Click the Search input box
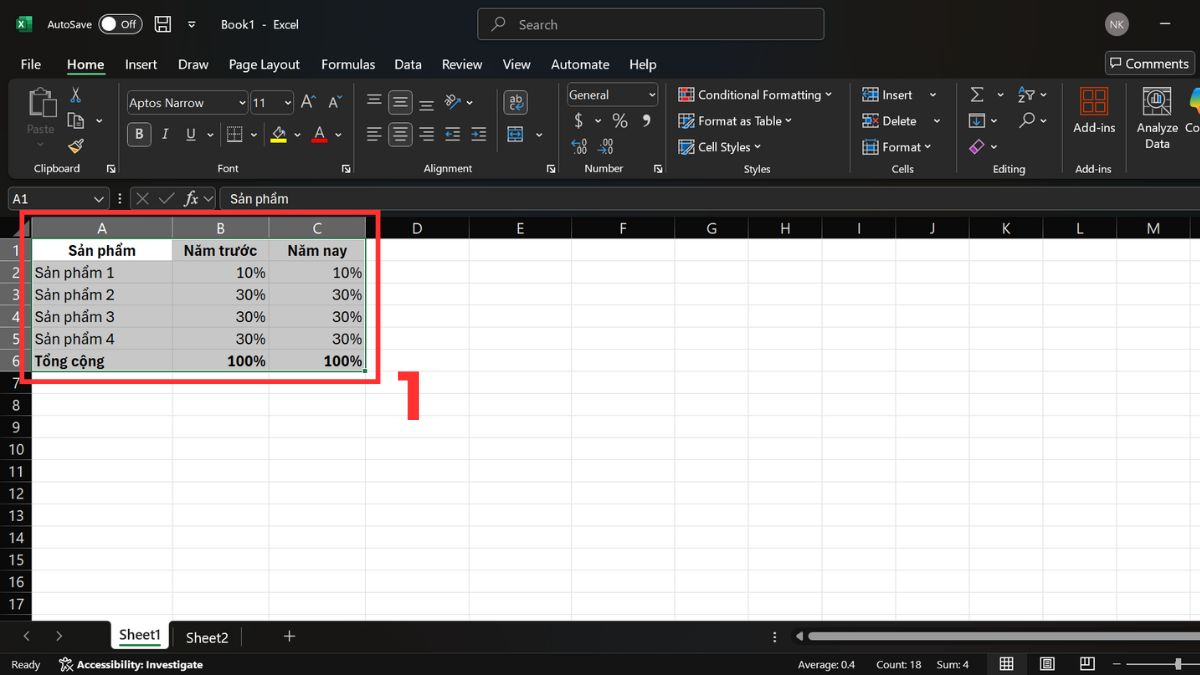Viewport: 1200px width, 675px height. [x=651, y=24]
